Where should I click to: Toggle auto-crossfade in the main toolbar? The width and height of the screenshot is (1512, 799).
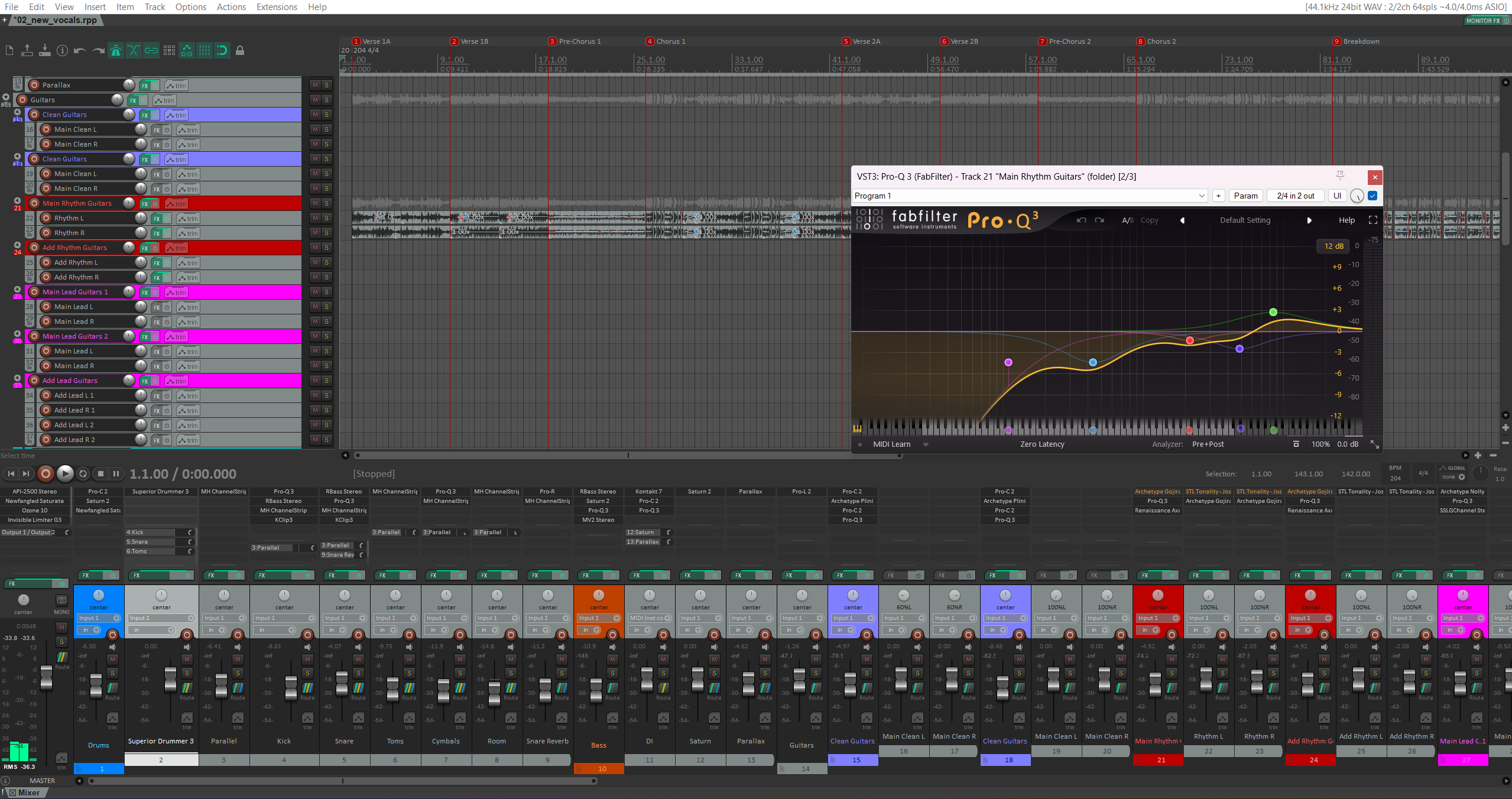[134, 50]
